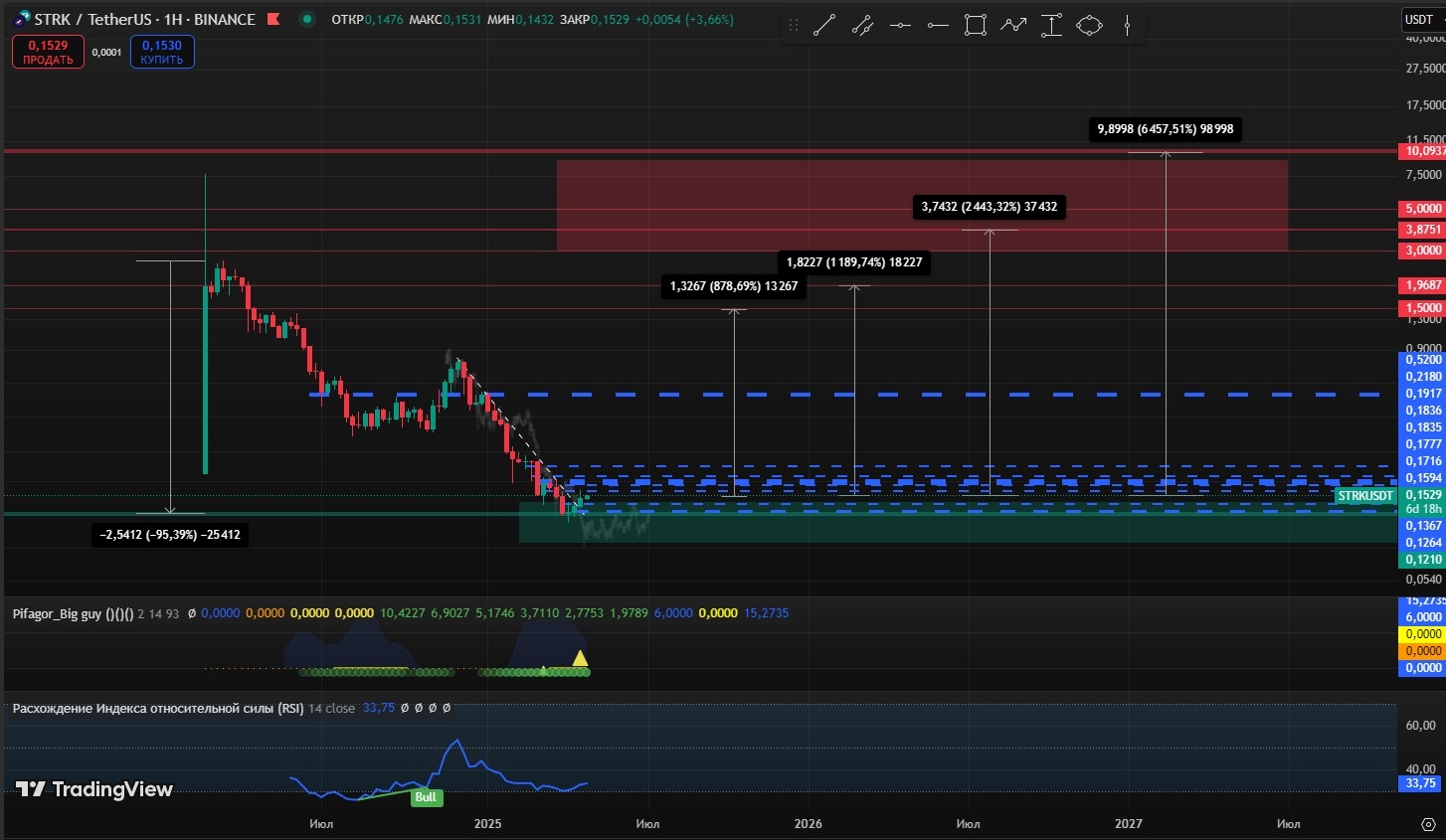Click the 0,1210 green price label
The width and height of the screenshot is (1446, 840).
[x=1423, y=560]
